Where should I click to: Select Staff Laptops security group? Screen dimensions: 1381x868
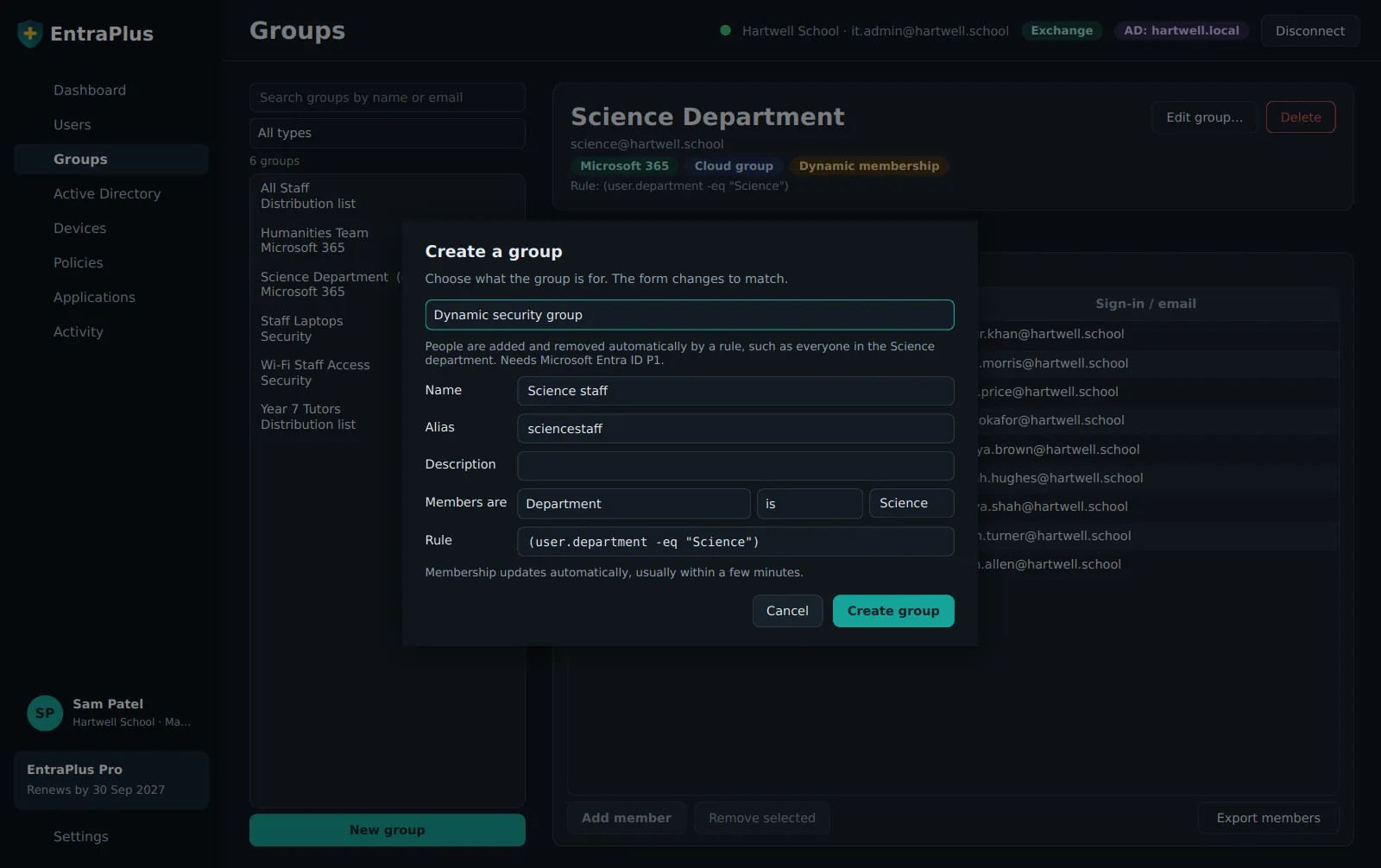pos(328,329)
